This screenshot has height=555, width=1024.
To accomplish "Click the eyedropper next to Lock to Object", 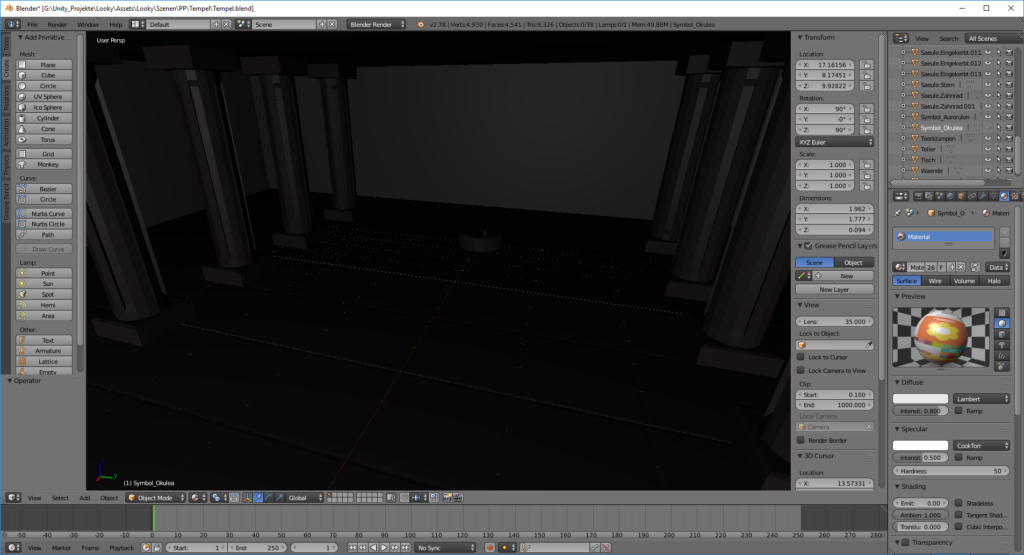I will click(x=869, y=345).
